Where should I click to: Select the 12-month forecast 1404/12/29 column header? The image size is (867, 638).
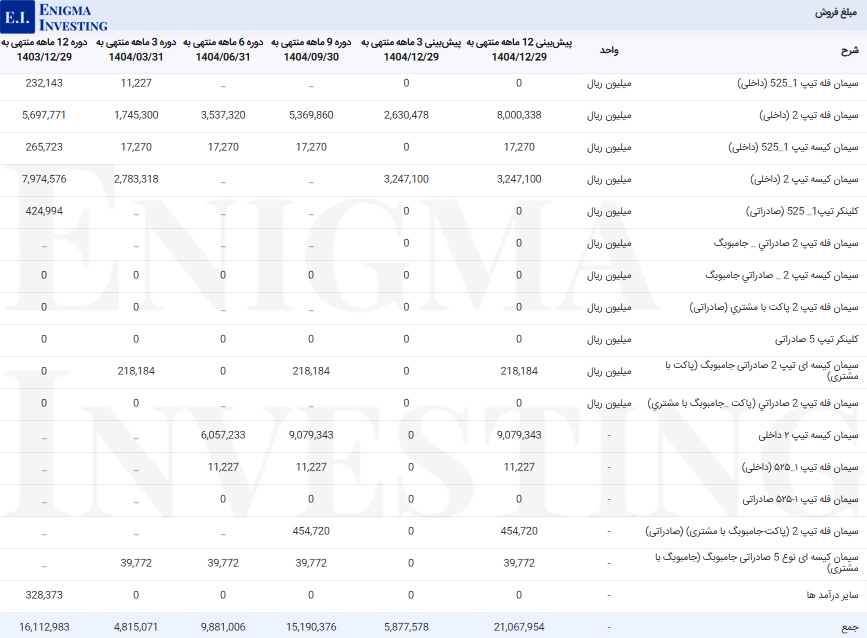519,50
